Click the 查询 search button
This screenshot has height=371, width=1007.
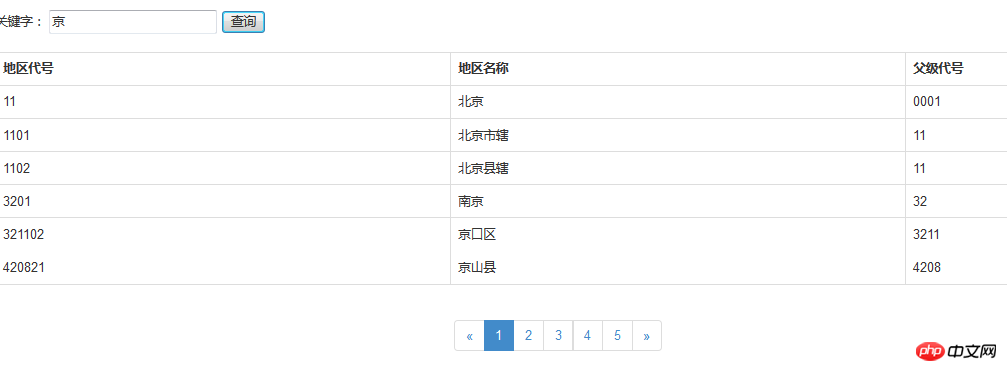pyautogui.click(x=243, y=22)
